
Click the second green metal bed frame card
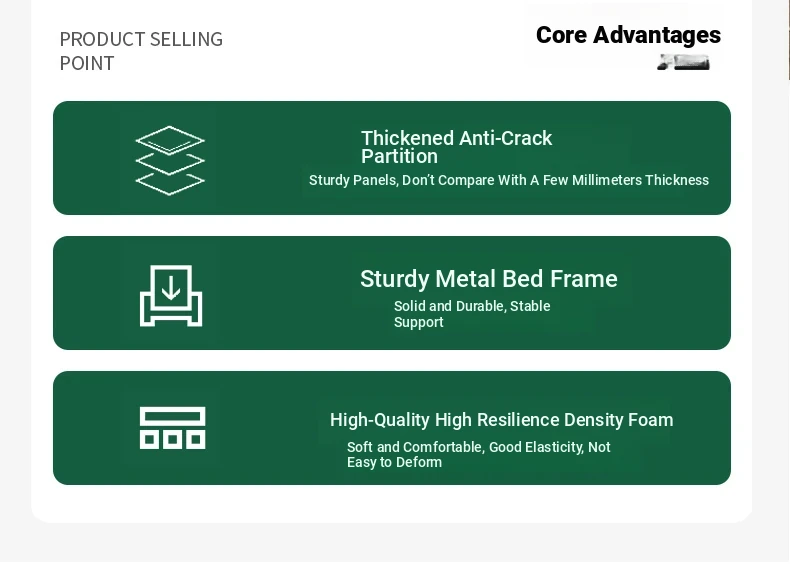coord(392,293)
